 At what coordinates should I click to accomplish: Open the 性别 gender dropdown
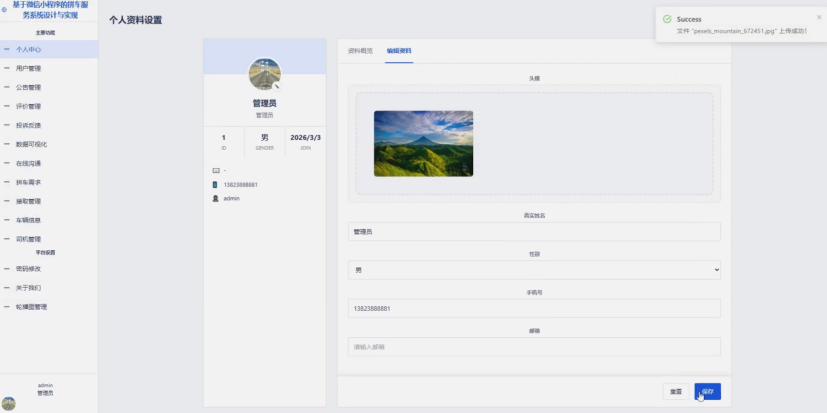(534, 270)
